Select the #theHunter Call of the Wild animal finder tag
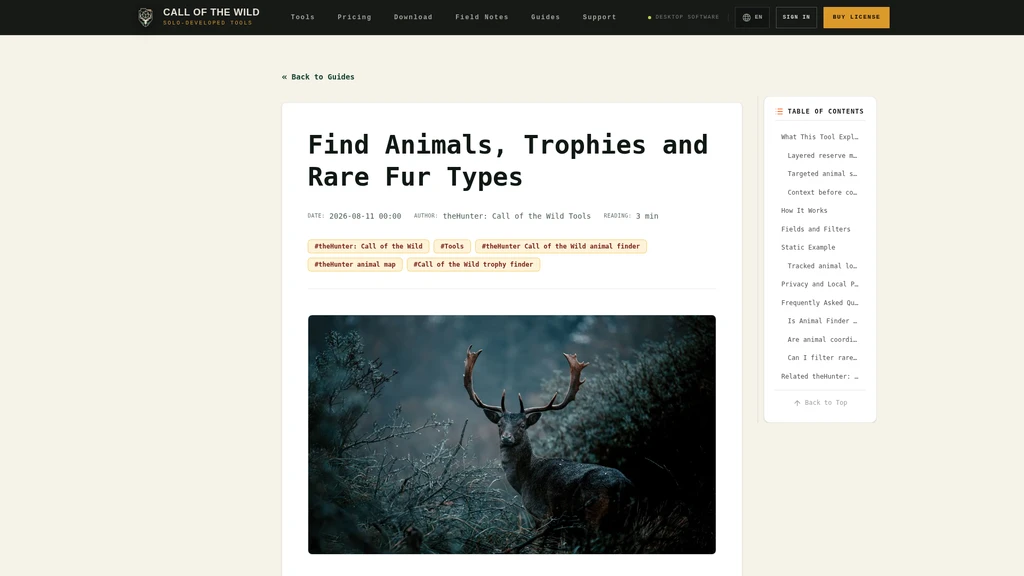Screen dimensions: 1024x576 [x=561, y=246]
